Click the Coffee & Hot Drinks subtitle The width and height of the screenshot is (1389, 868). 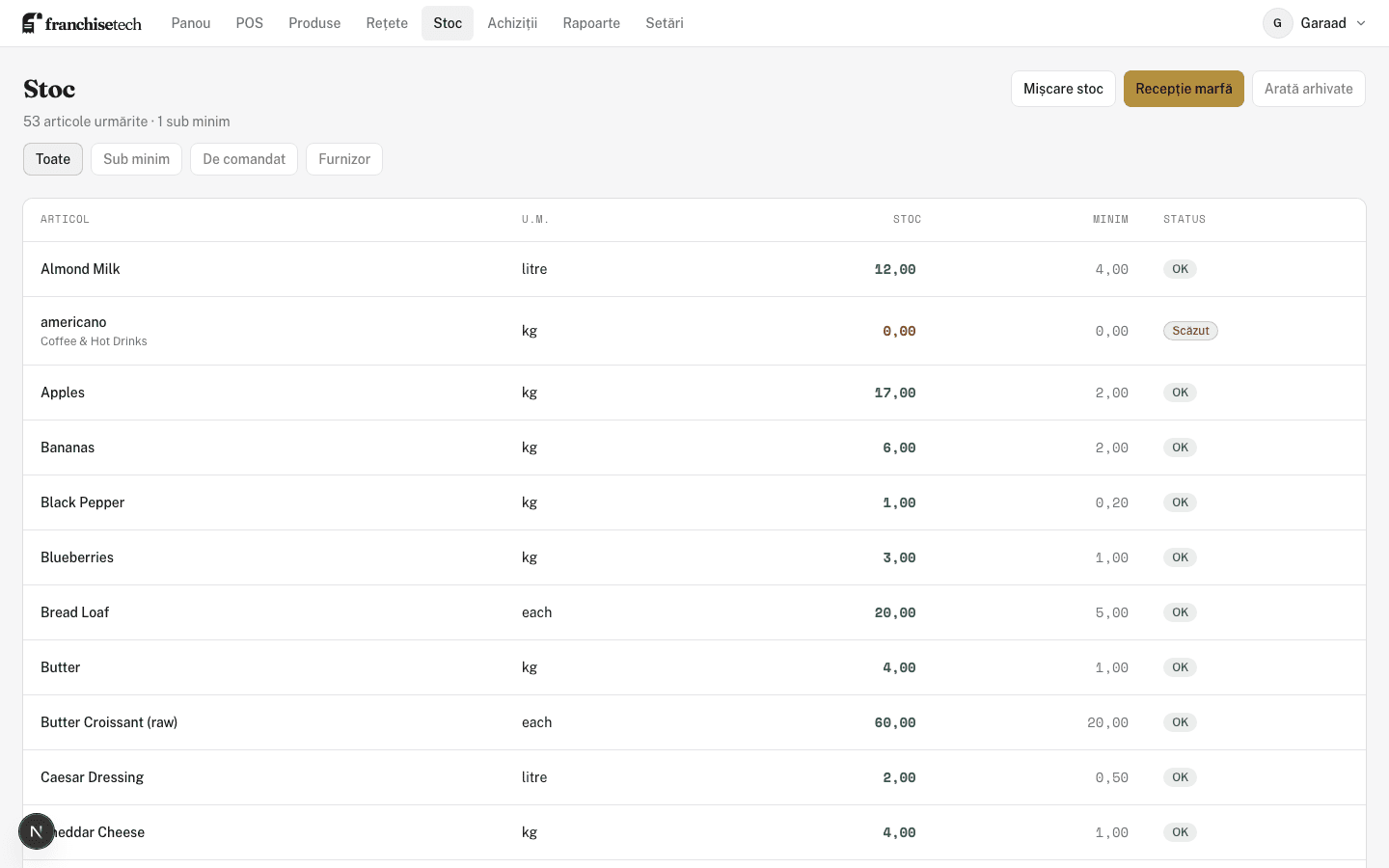(x=94, y=341)
